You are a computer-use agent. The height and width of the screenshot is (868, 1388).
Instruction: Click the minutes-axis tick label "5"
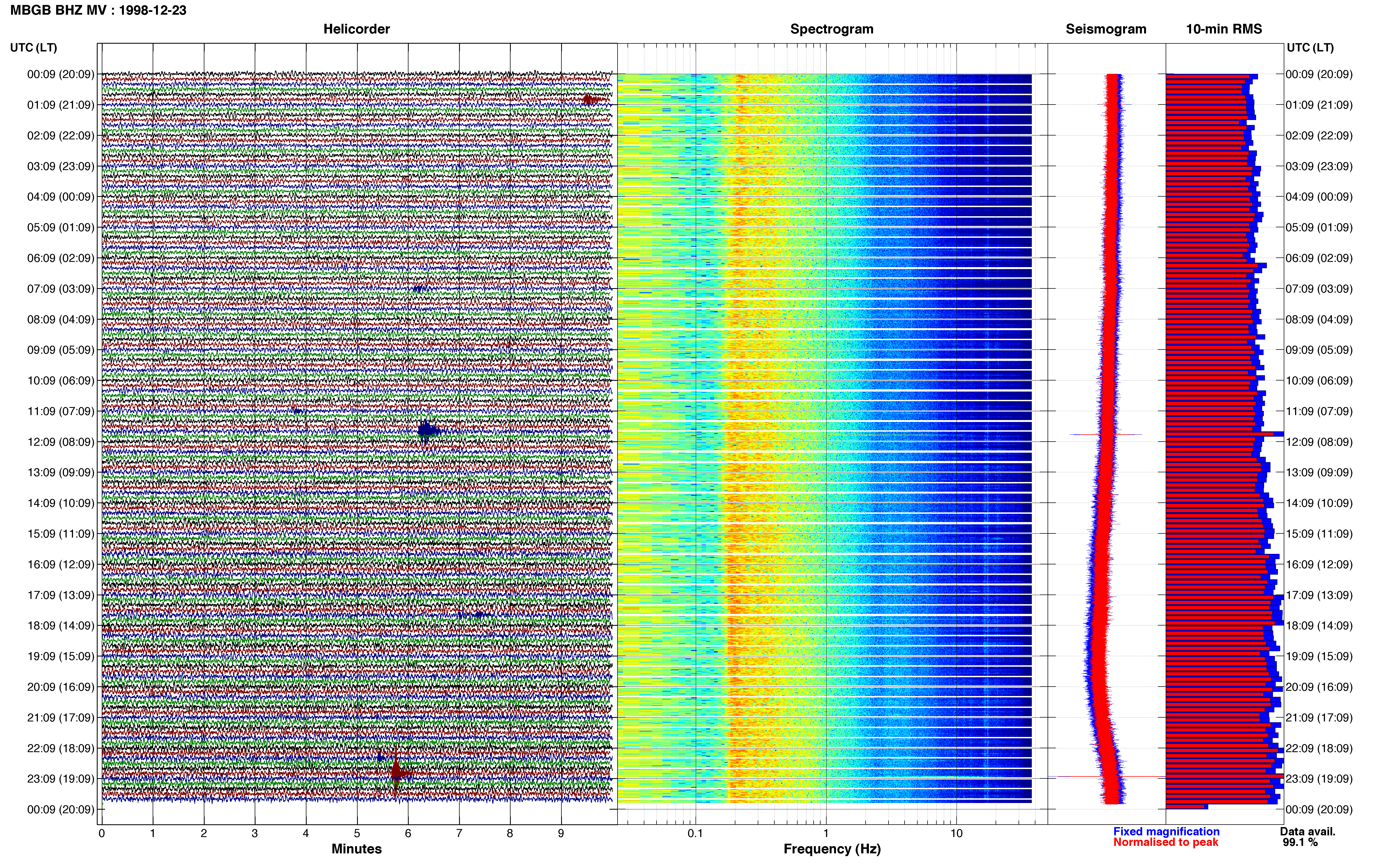coord(357,833)
